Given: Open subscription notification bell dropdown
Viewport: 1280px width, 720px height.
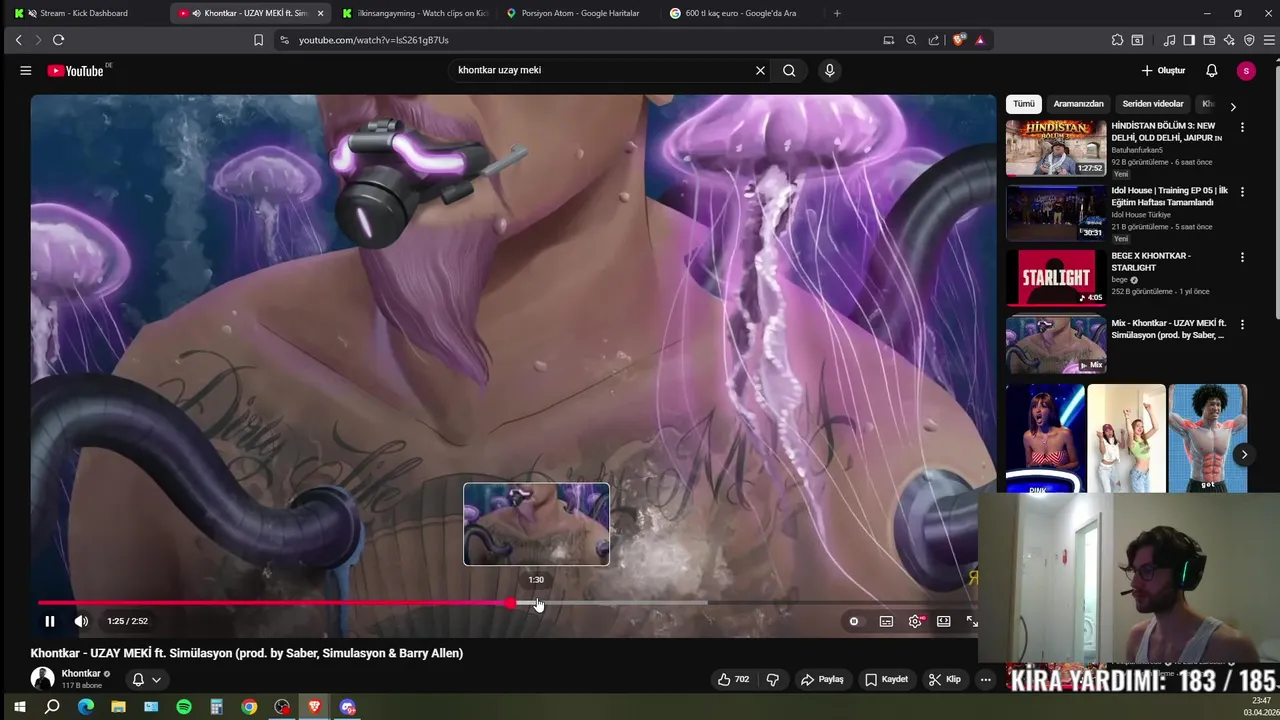Looking at the screenshot, I should [146, 679].
